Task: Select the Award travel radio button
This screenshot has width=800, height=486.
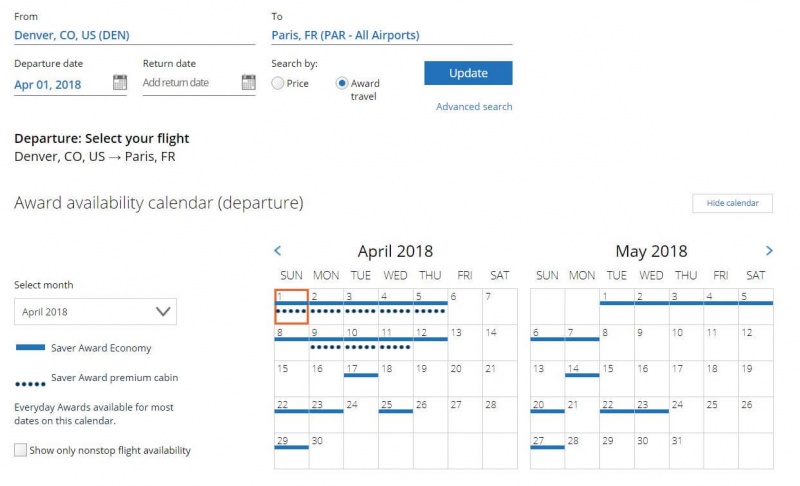Action: [x=342, y=84]
